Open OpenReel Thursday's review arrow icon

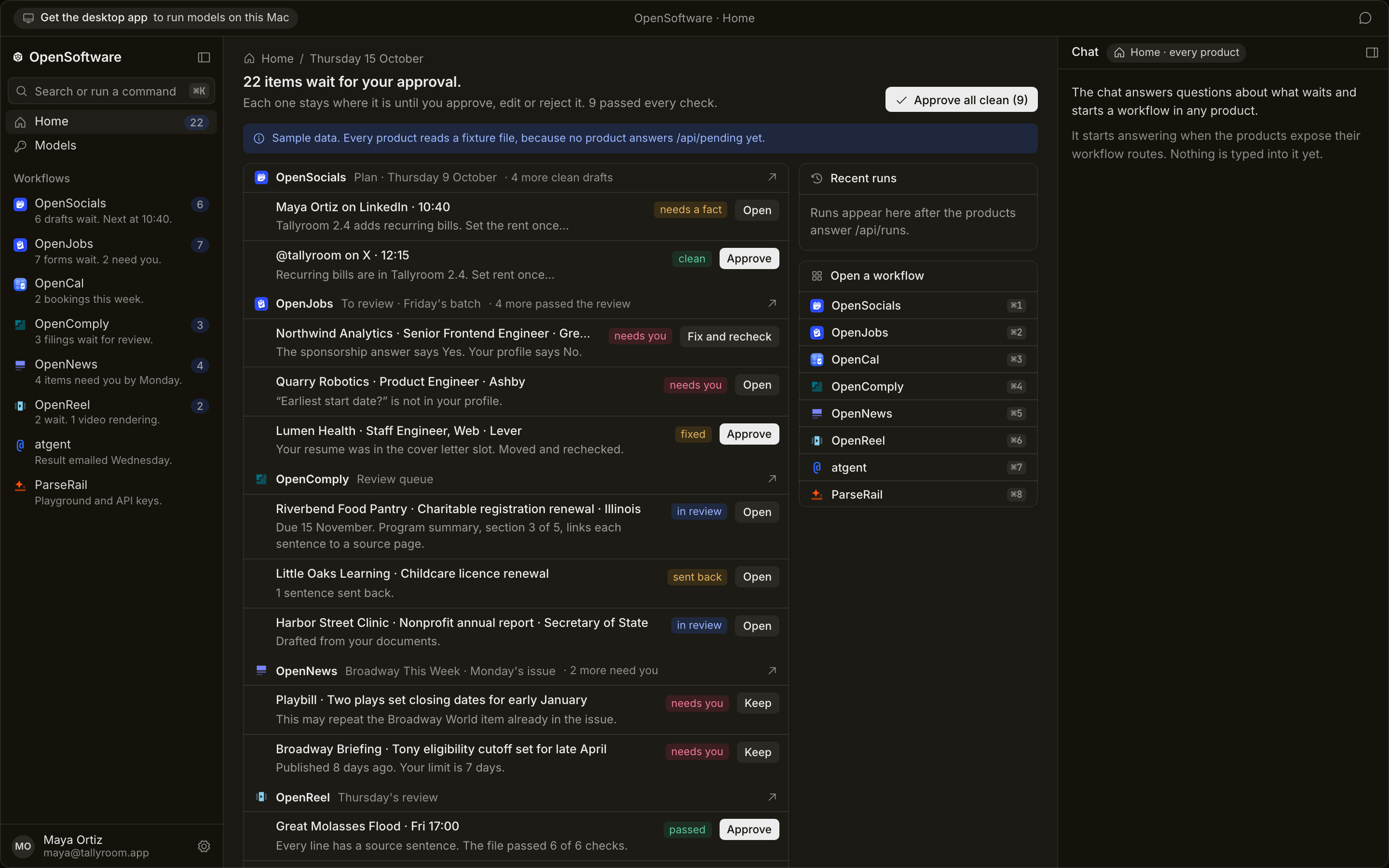point(772,797)
